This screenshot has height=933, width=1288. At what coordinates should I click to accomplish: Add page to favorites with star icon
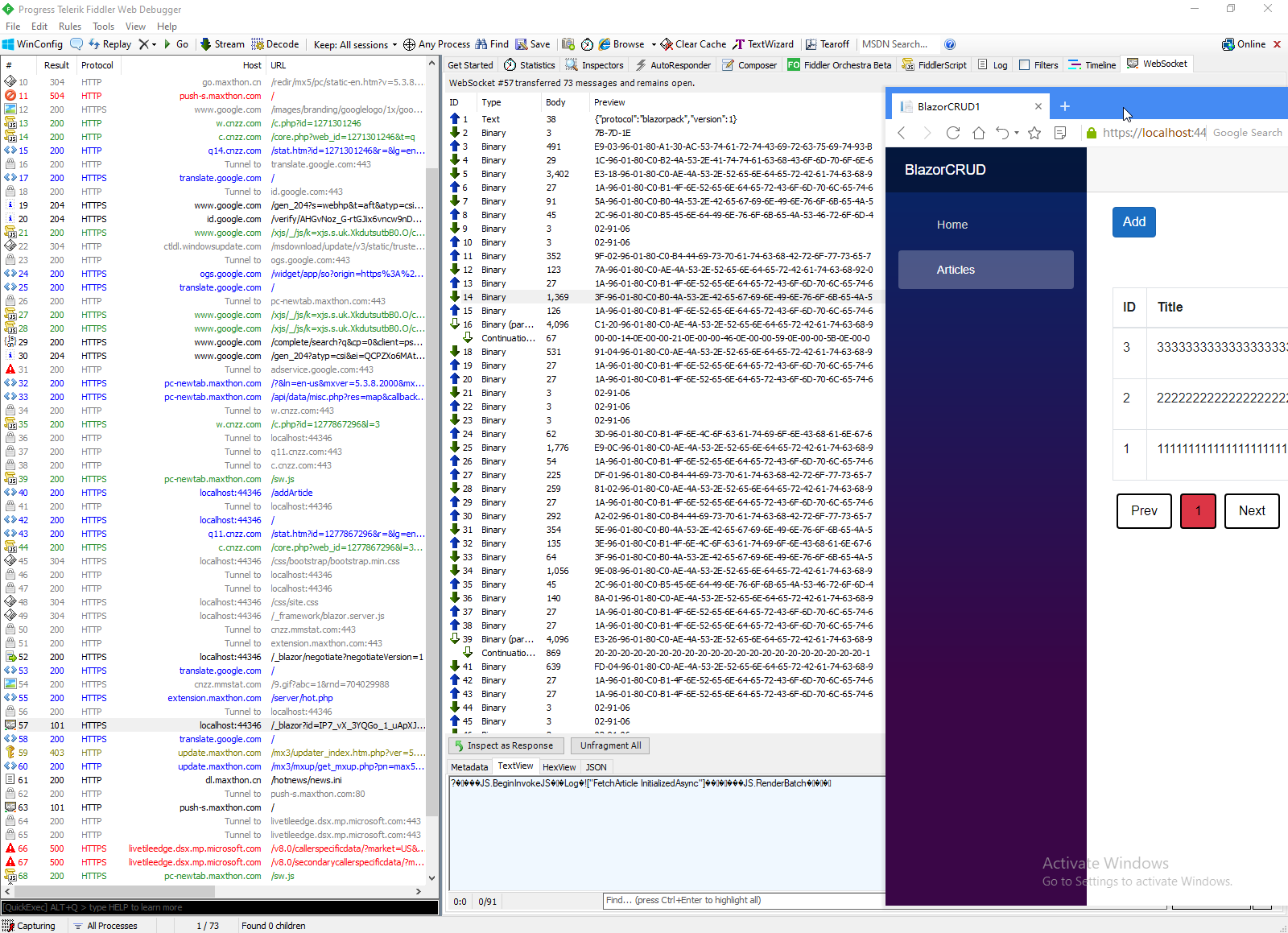pyautogui.click(x=1034, y=133)
